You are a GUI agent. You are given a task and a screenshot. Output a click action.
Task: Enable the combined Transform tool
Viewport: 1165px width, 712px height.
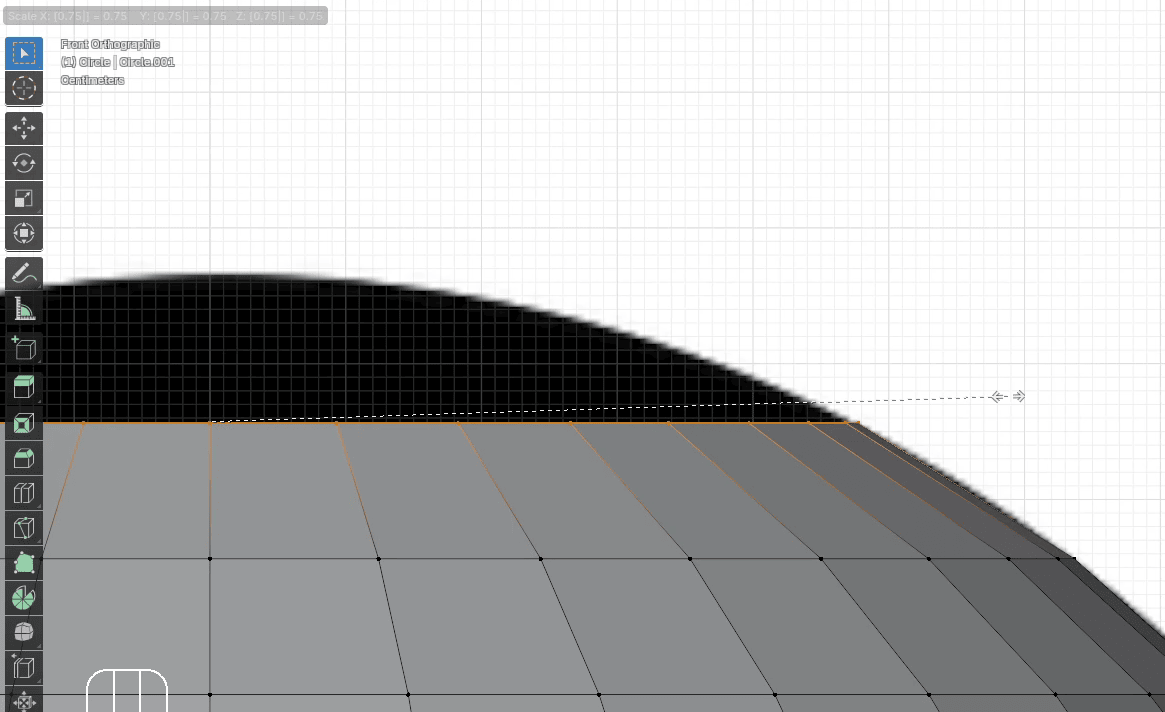tap(24, 233)
